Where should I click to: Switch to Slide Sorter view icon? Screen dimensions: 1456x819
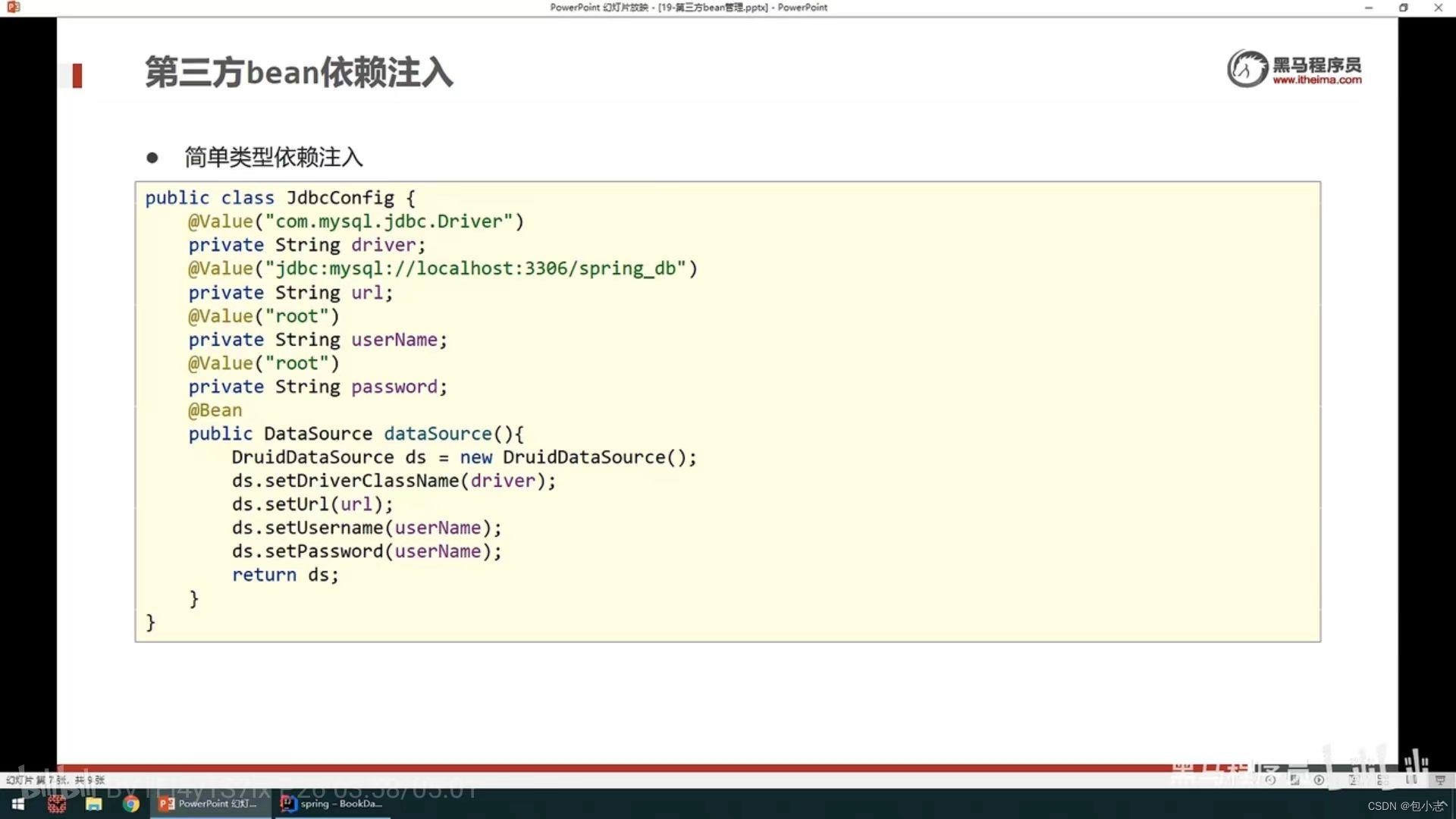[1382, 780]
